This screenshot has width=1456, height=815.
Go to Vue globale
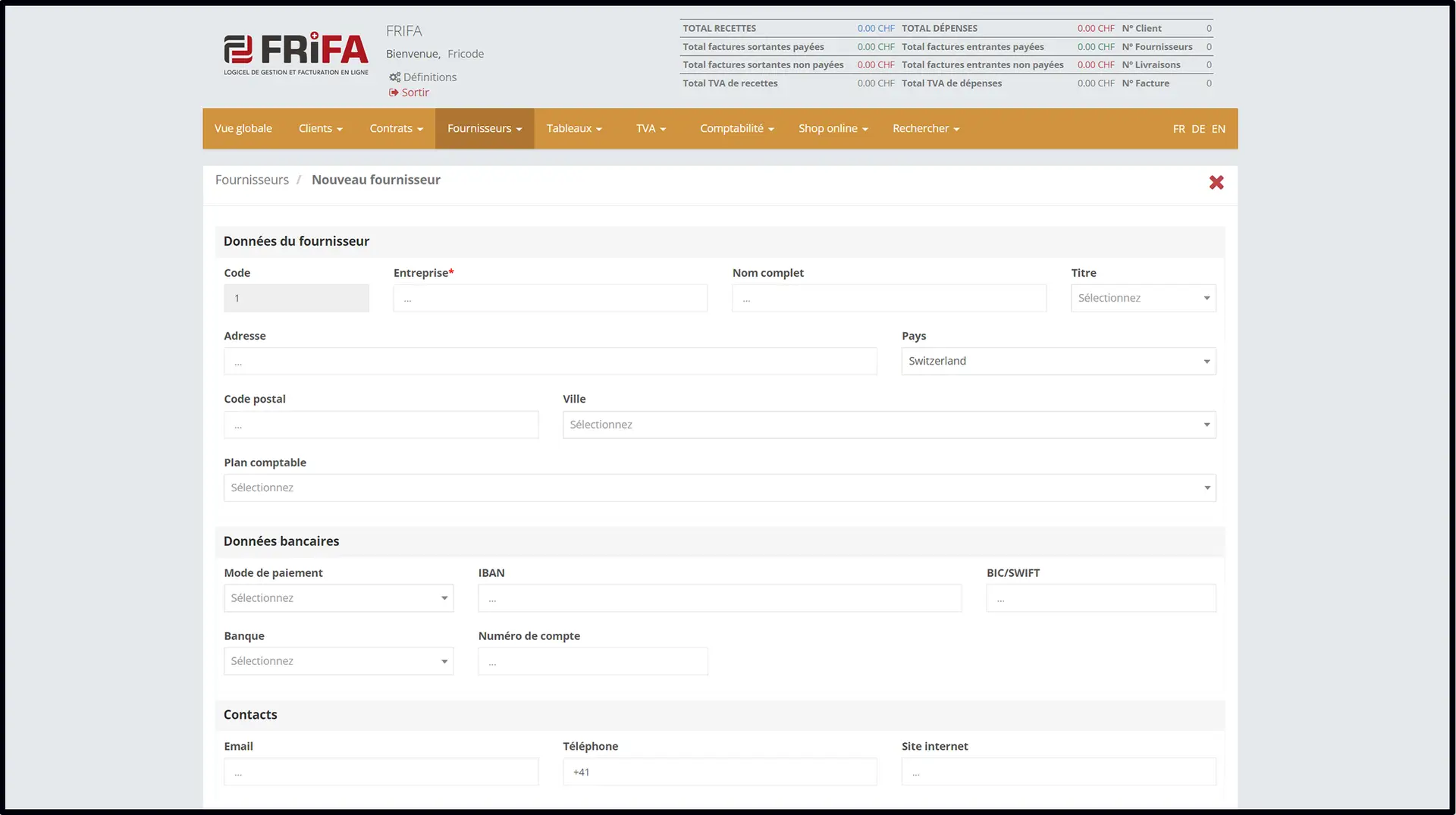point(243,128)
